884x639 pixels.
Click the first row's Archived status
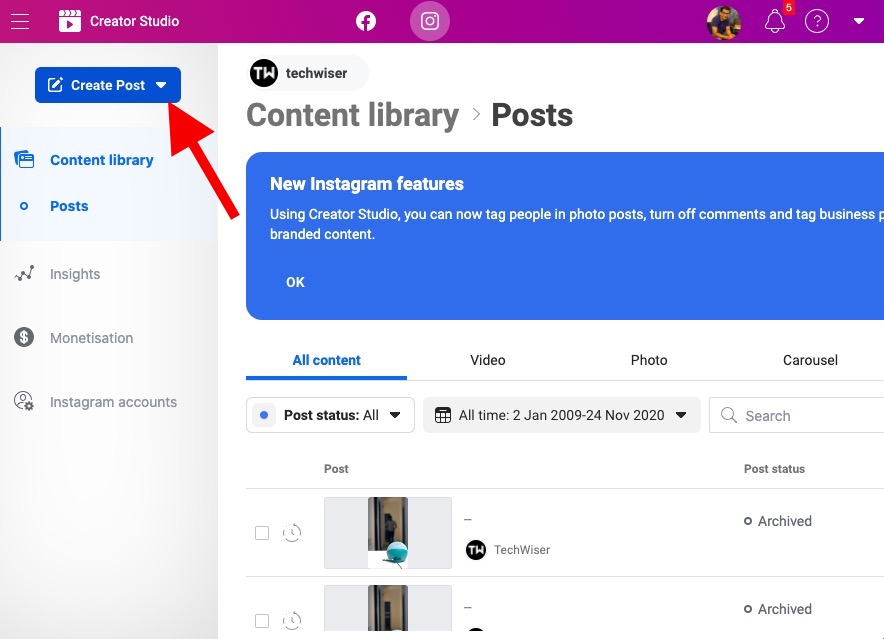(x=778, y=521)
